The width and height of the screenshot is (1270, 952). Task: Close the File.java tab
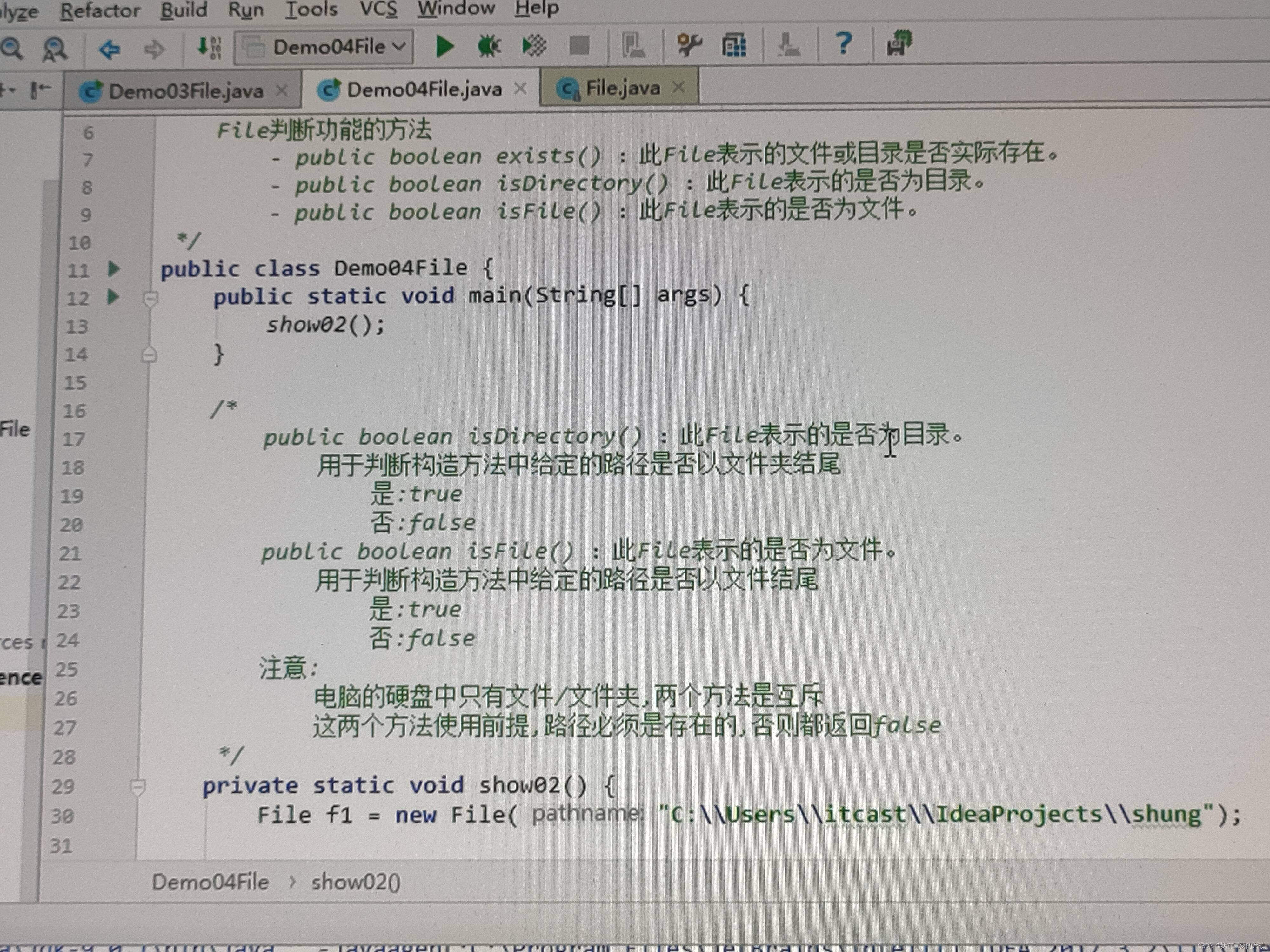point(678,87)
